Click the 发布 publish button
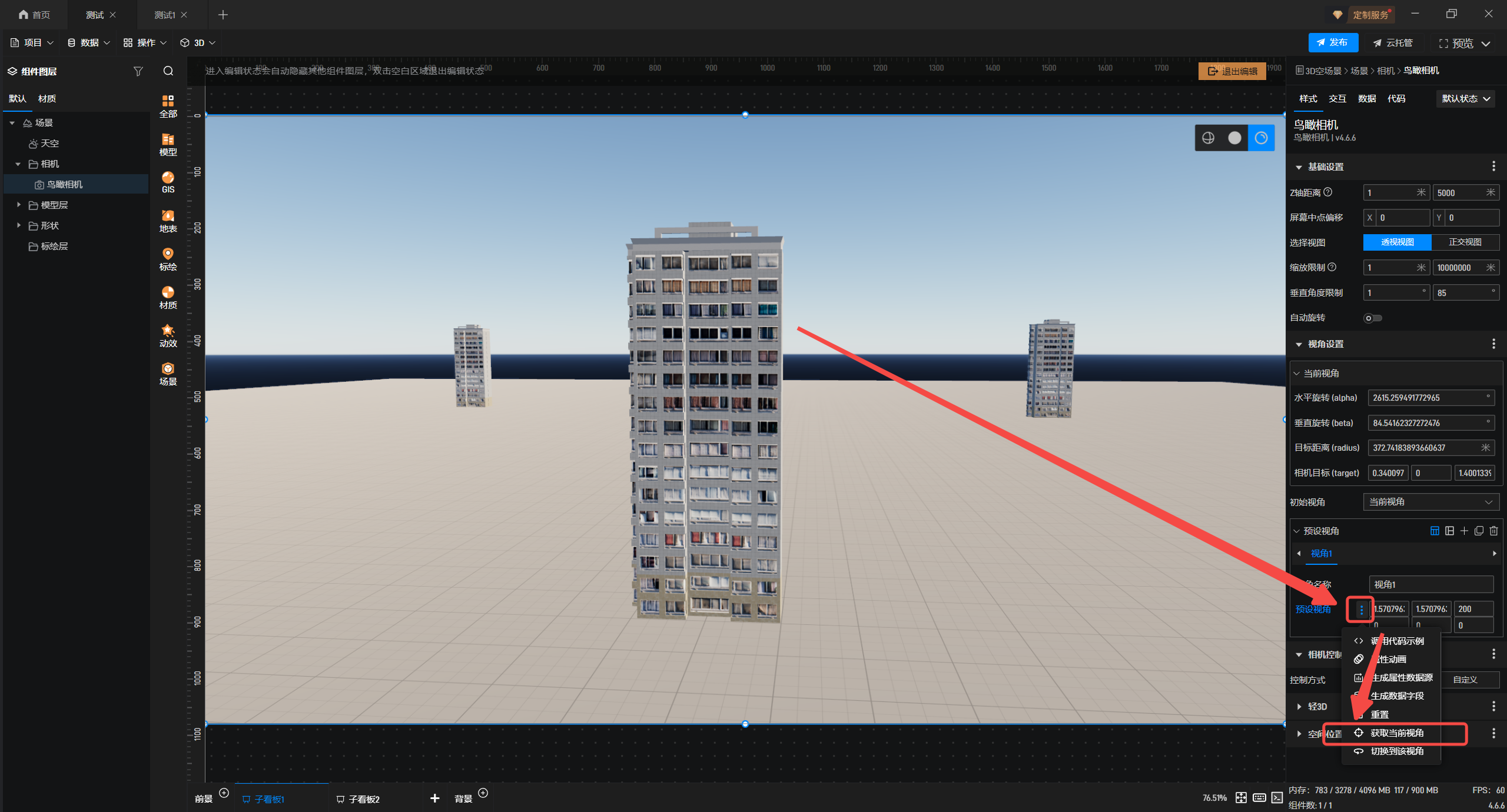1507x812 pixels. coord(1333,42)
